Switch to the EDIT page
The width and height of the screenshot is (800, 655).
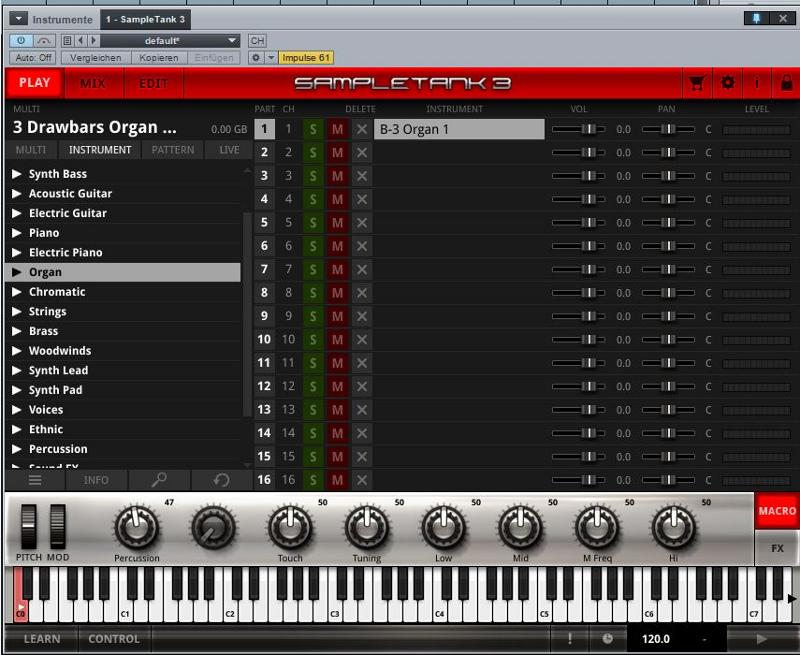[x=154, y=83]
